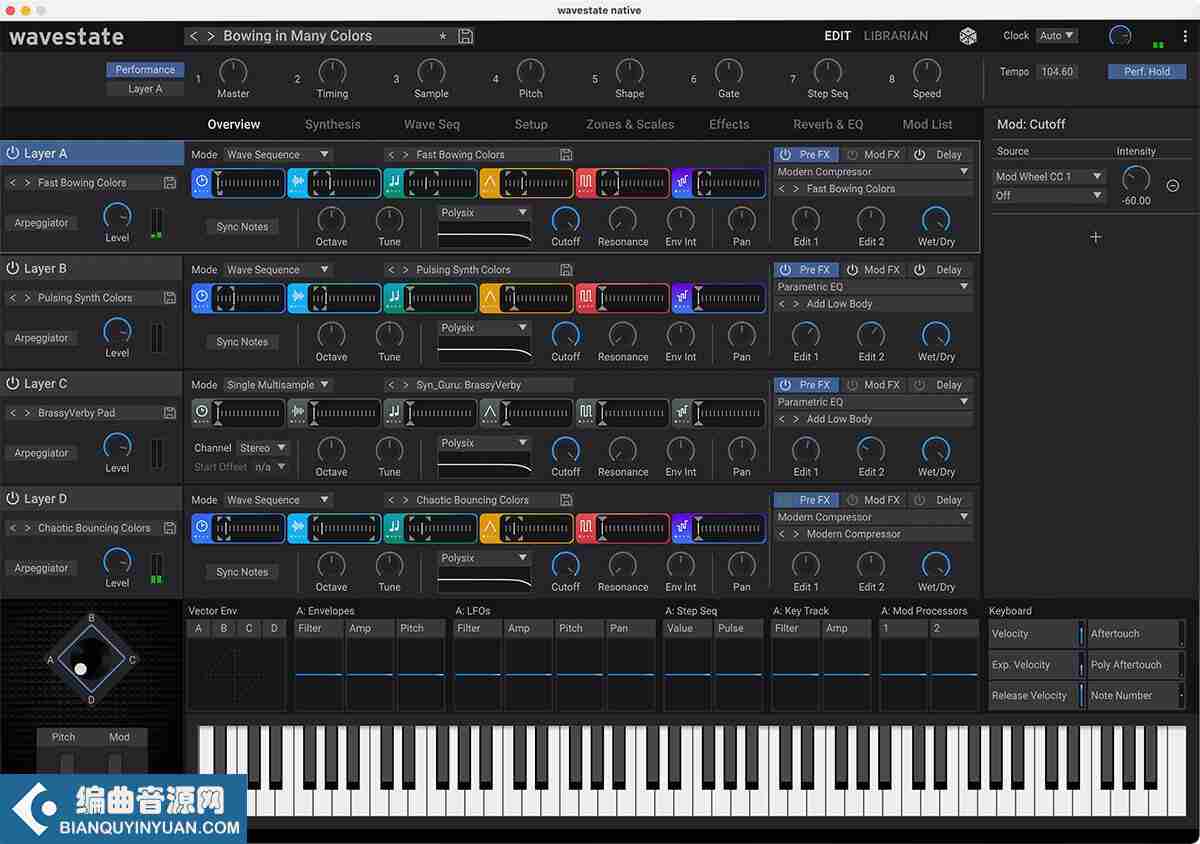
Task: Select Layer A shape lane icon
Action: coord(490,183)
